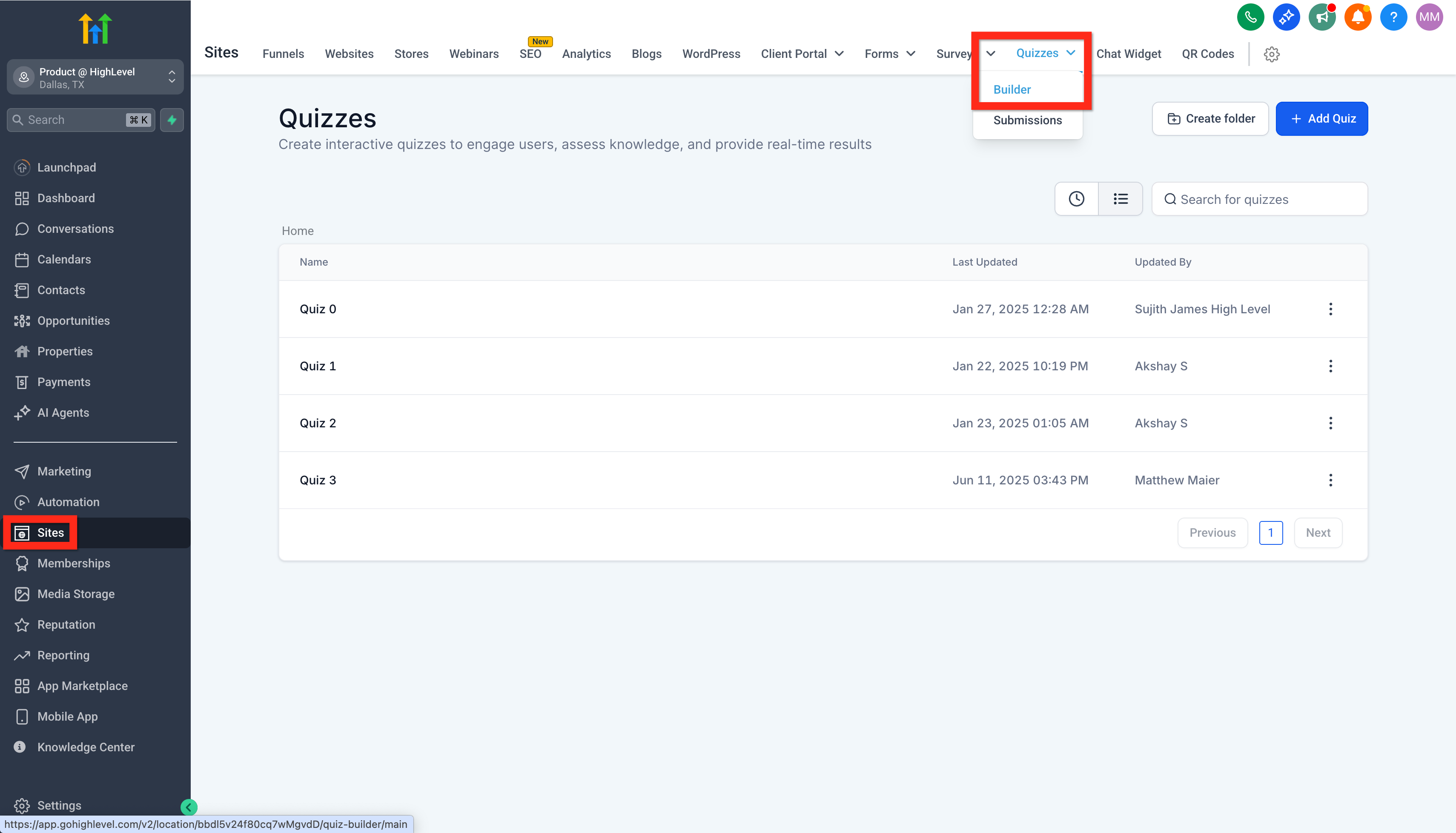Click the Create folder button
This screenshot has width=1456, height=833.
coord(1210,118)
